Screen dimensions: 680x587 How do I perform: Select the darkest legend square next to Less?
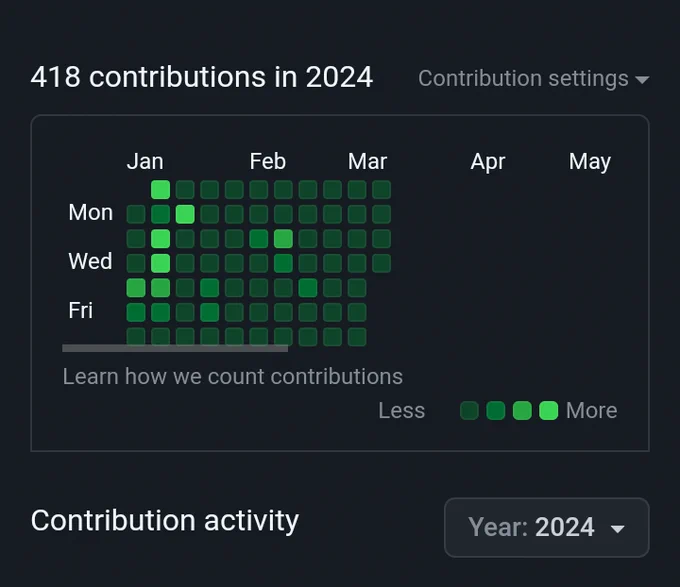pyautogui.click(x=469, y=411)
